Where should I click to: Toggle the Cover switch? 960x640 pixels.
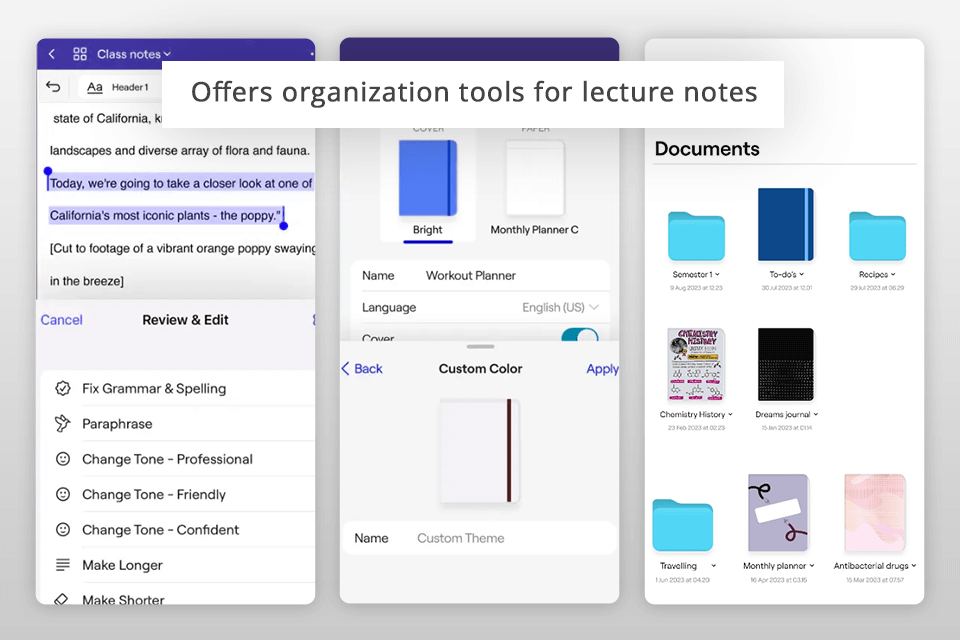click(580, 334)
